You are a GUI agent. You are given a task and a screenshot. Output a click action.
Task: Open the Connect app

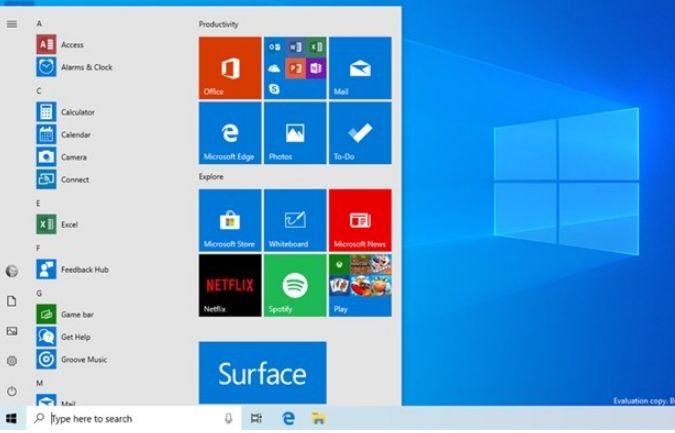pyautogui.click(x=63, y=179)
